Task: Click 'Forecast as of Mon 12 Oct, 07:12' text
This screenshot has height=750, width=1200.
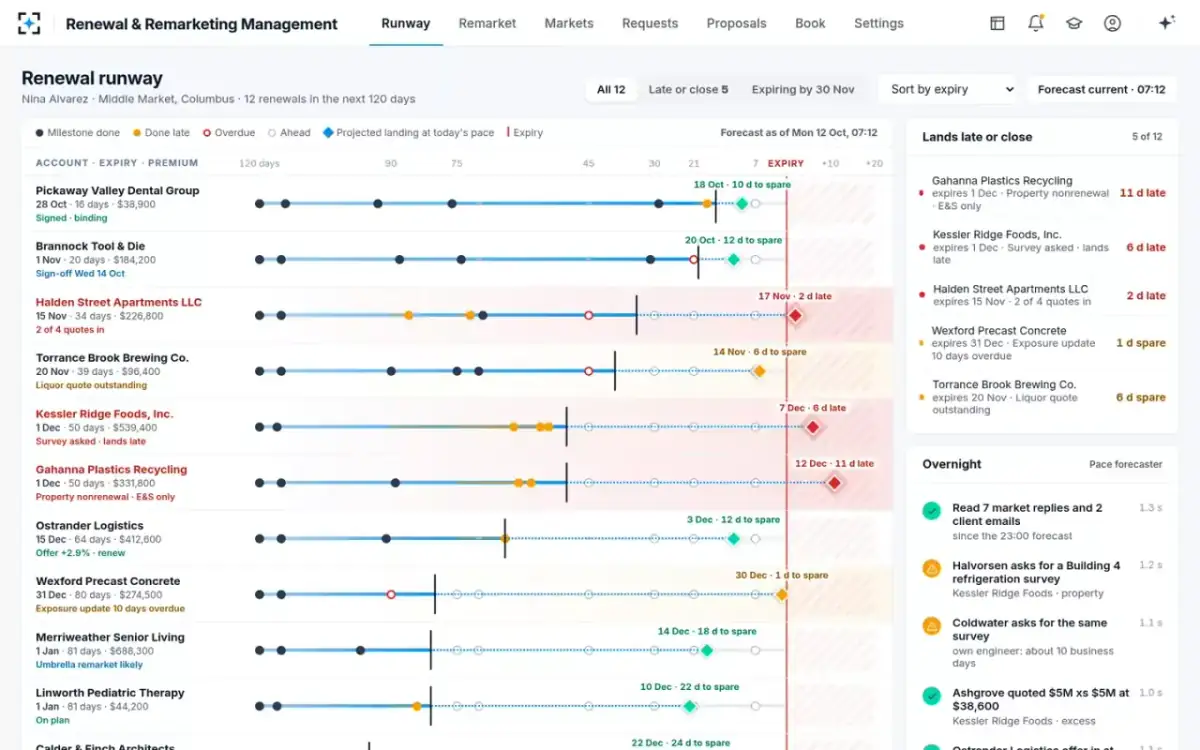Action: (x=799, y=132)
